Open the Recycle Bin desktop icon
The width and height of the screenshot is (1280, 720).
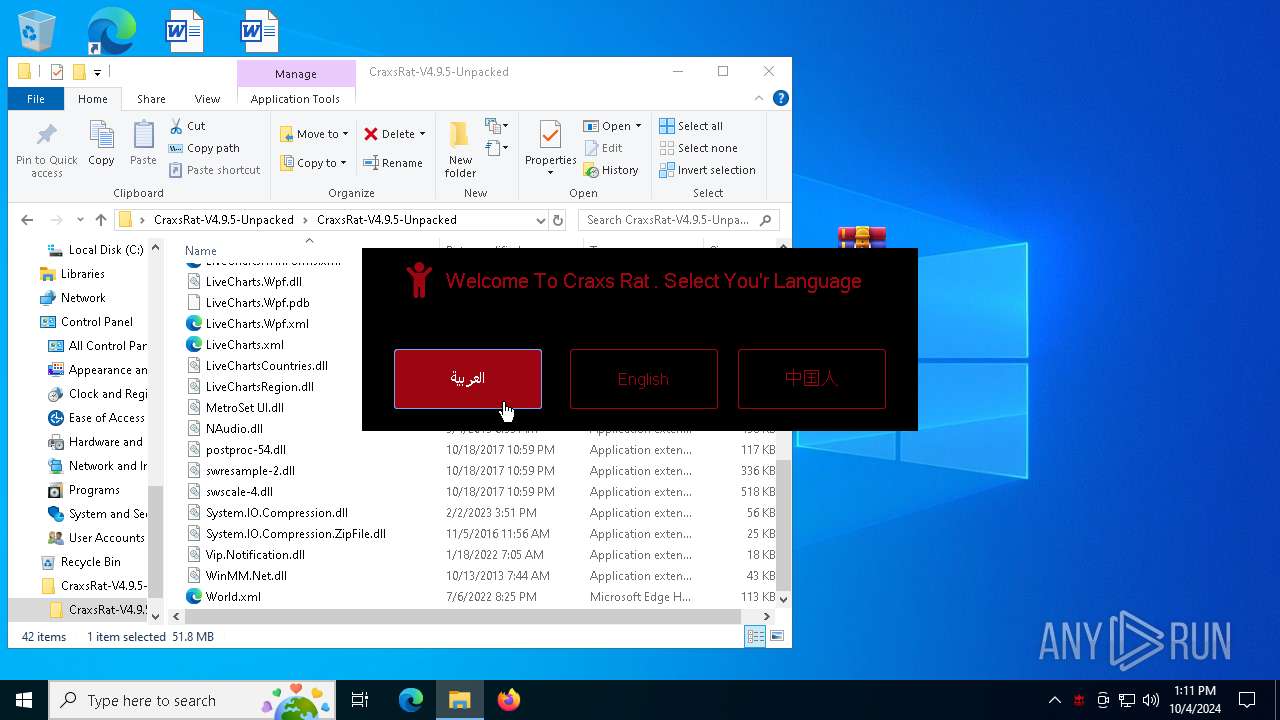click(37, 31)
